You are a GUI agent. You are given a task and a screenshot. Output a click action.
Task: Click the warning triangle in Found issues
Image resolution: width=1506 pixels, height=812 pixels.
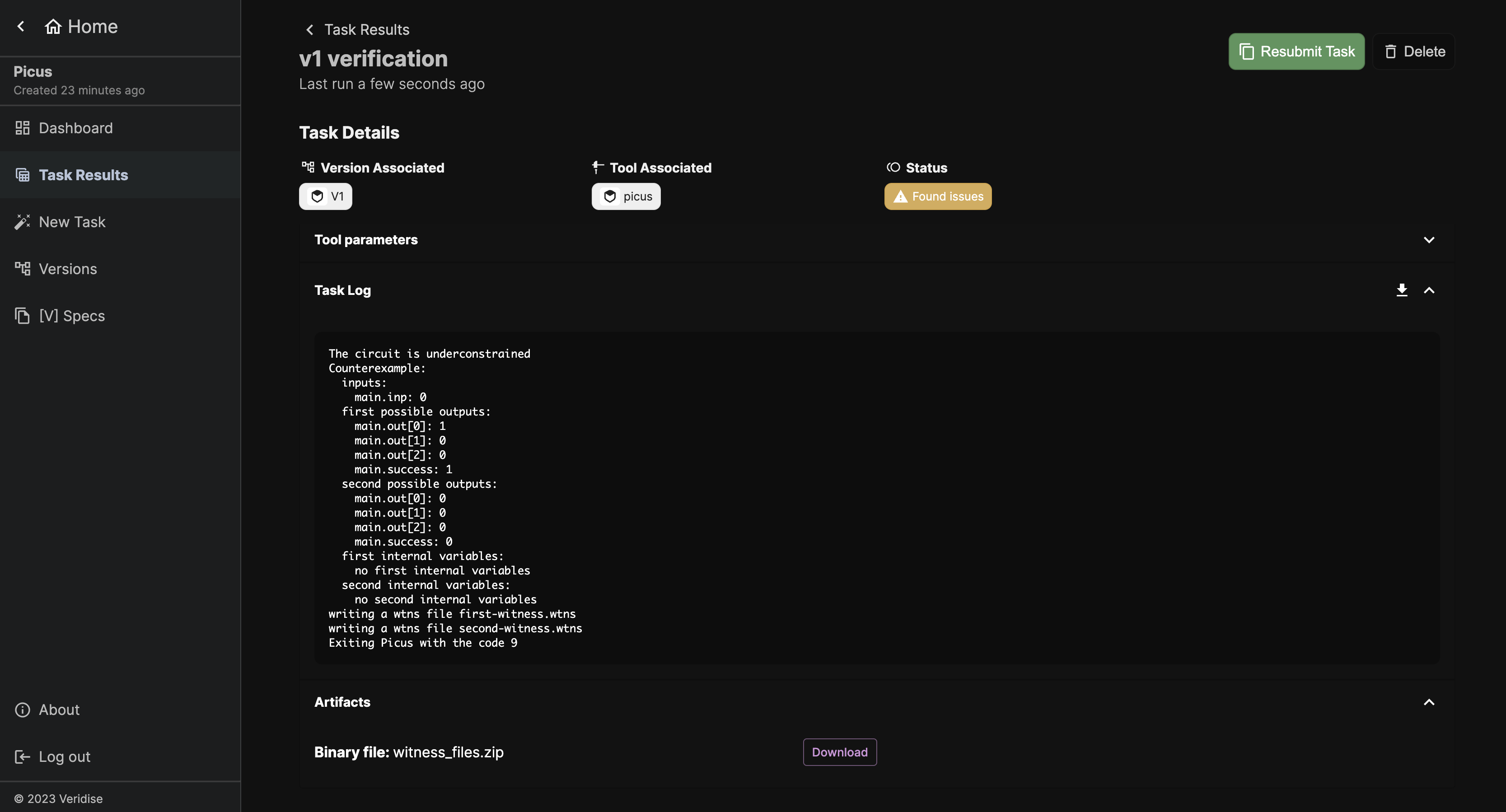click(x=900, y=196)
